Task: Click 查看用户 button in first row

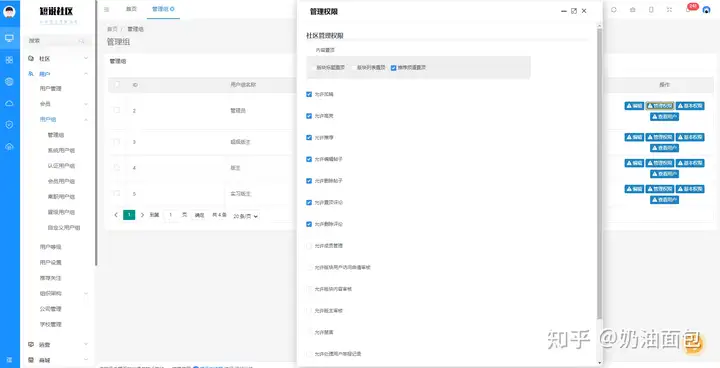Action: tap(664, 117)
